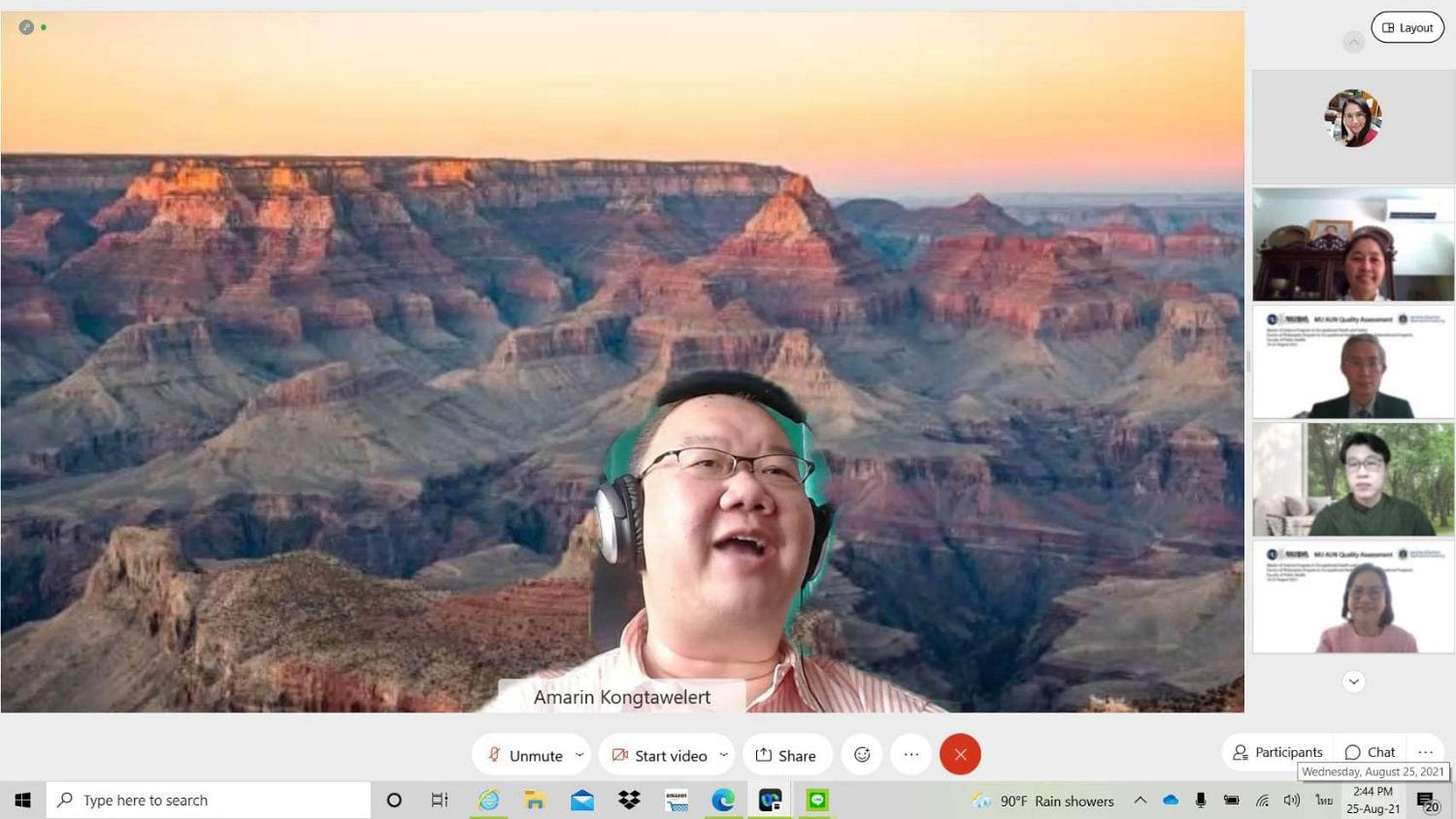This screenshot has width=1456, height=819.
Task: Toggle the Participants panel
Action: pos(1277,752)
